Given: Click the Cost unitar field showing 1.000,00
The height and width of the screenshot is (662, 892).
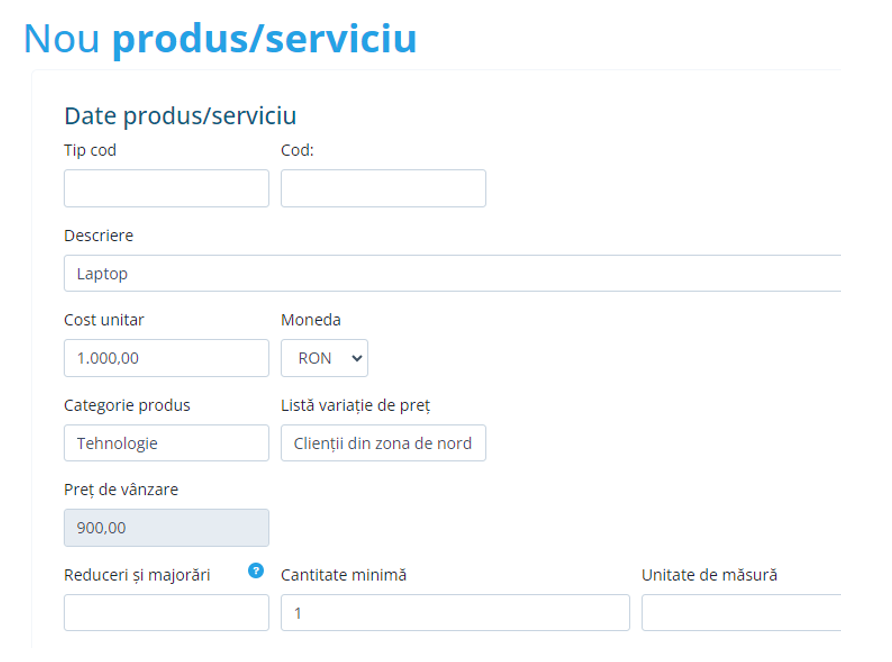Looking at the screenshot, I should coord(166,358).
